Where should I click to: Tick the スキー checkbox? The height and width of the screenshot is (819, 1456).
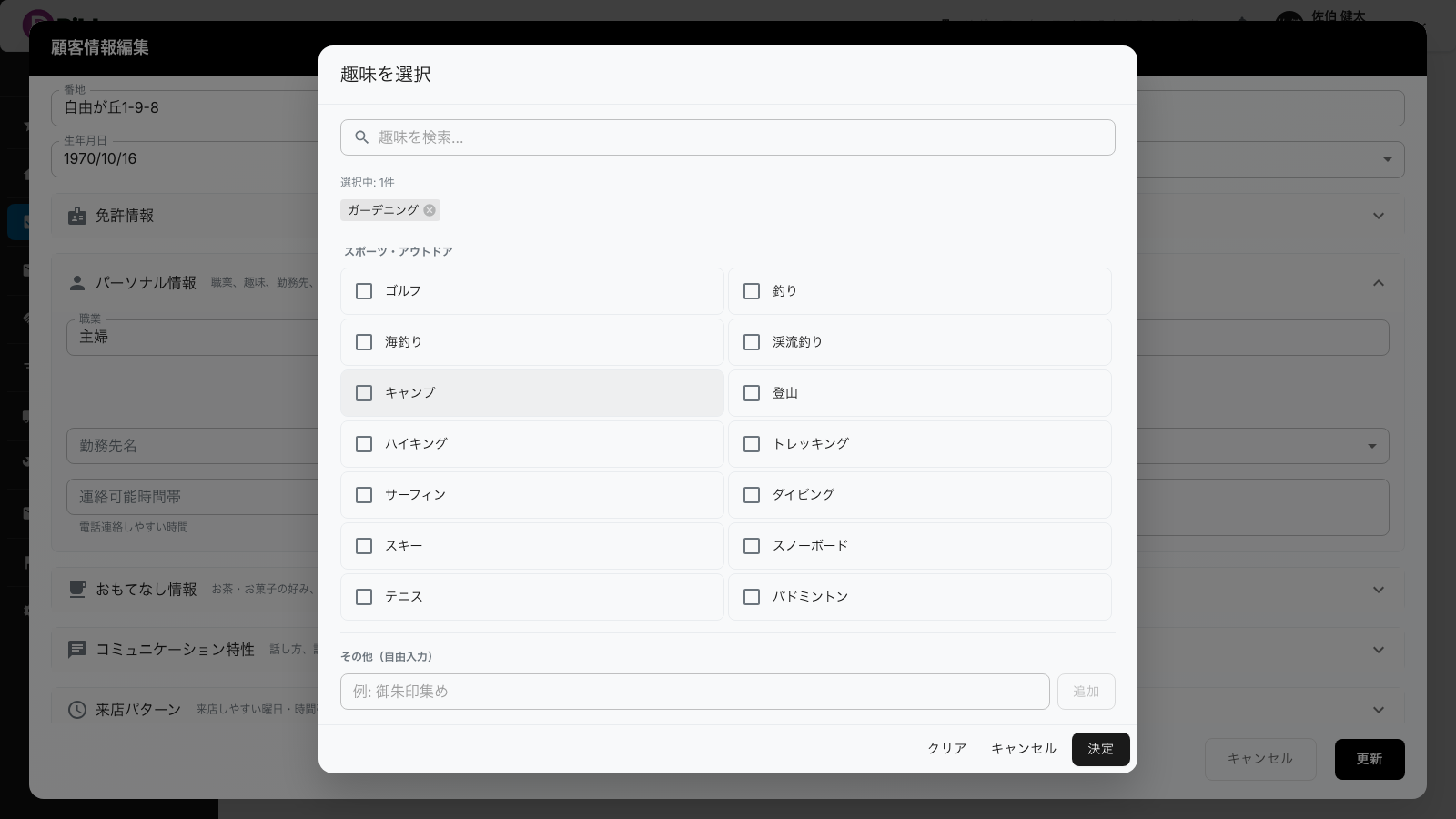coord(364,546)
